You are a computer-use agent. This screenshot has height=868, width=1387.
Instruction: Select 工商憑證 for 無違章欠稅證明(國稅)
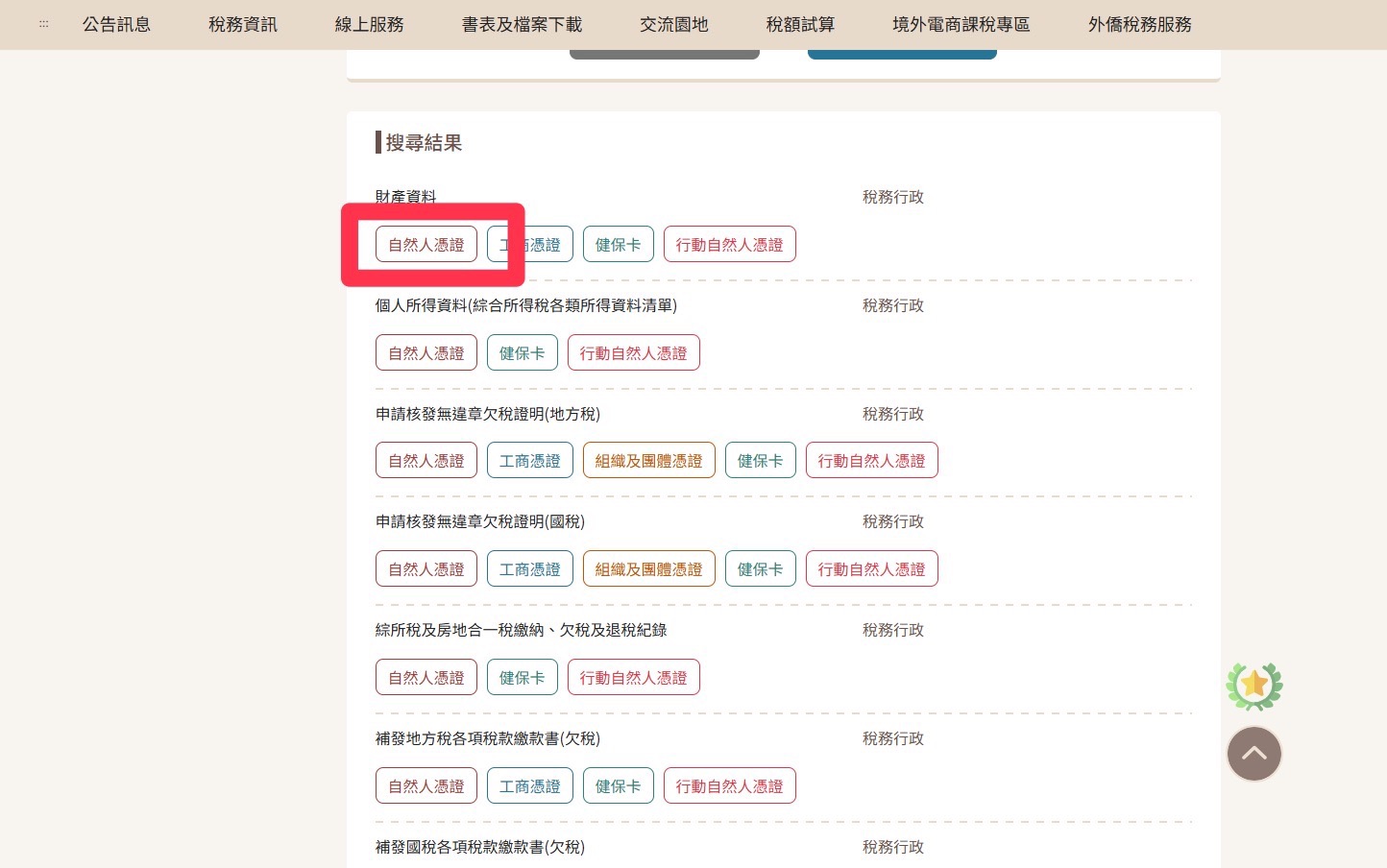tap(529, 568)
